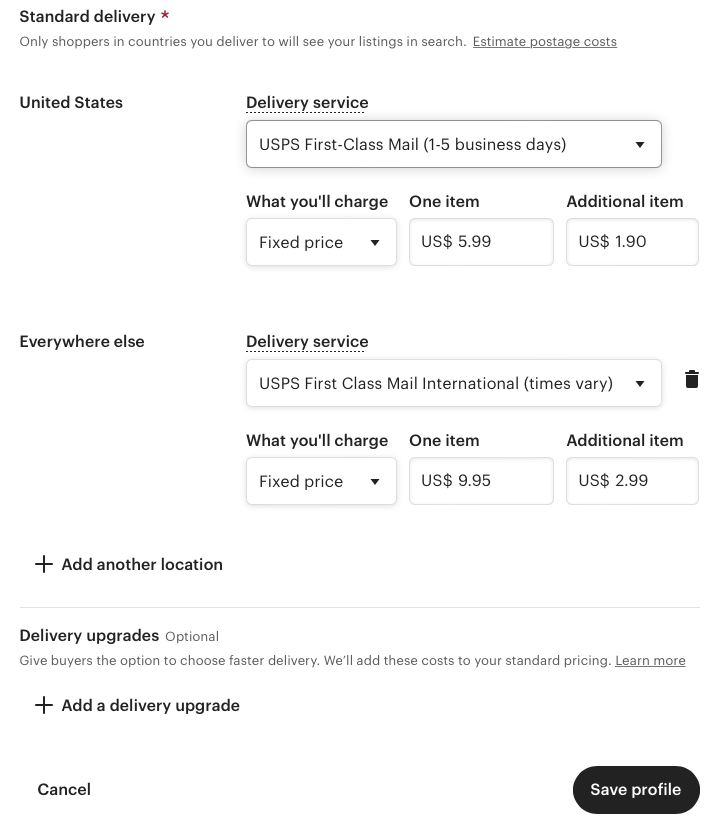Click the Additional item US$ 2.99 field
This screenshot has height=832, width=717.
pyautogui.click(x=632, y=481)
